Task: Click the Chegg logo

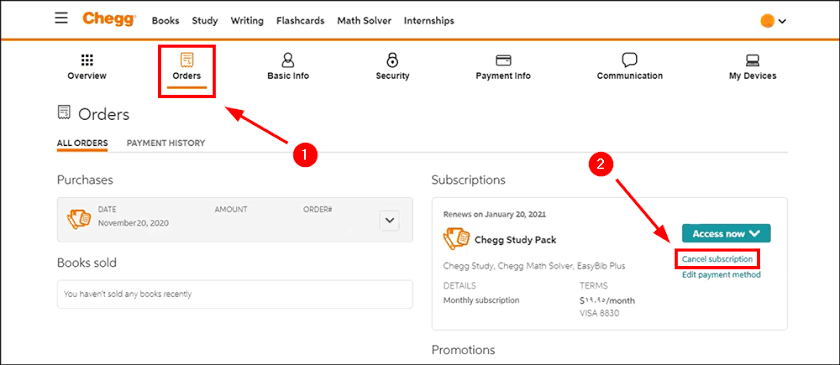Action: [109, 20]
